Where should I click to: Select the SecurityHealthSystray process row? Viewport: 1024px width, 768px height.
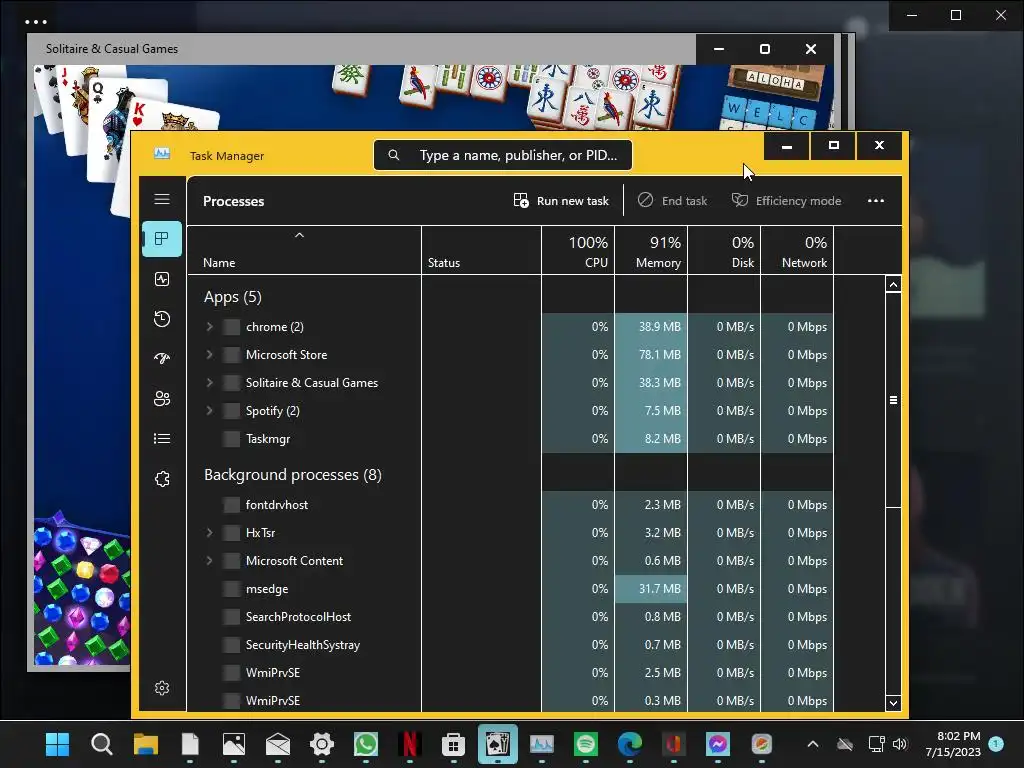click(511, 645)
